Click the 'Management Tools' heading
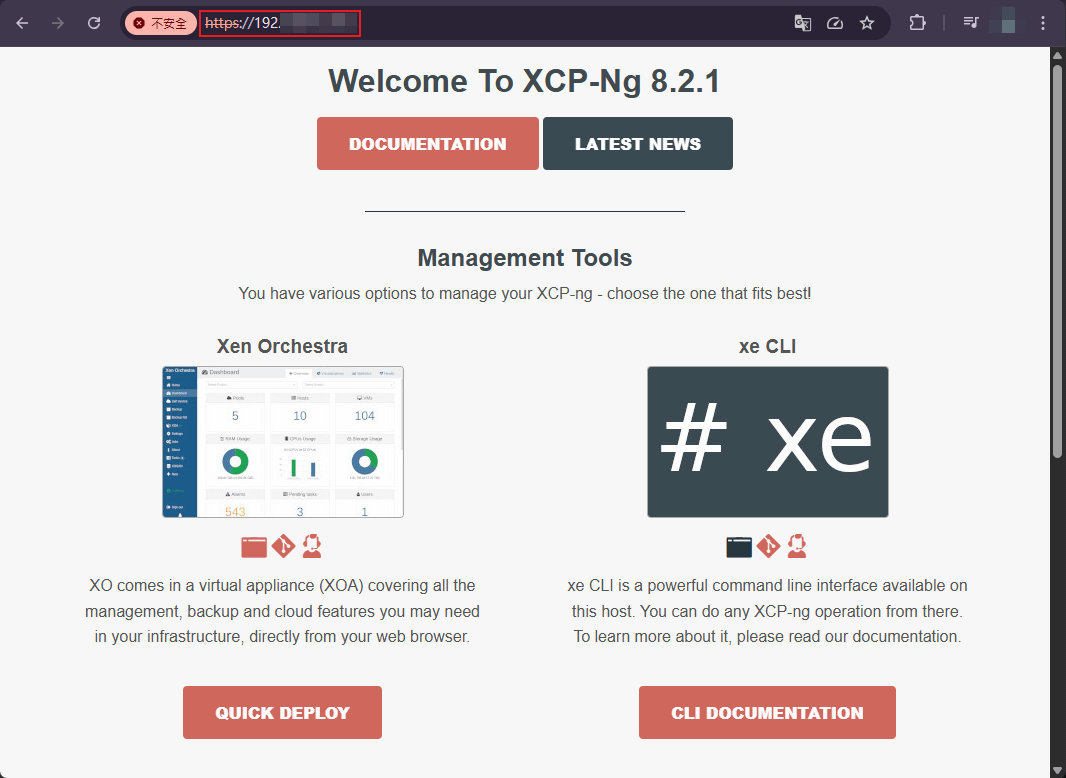This screenshot has height=778, width=1066. pos(525,258)
